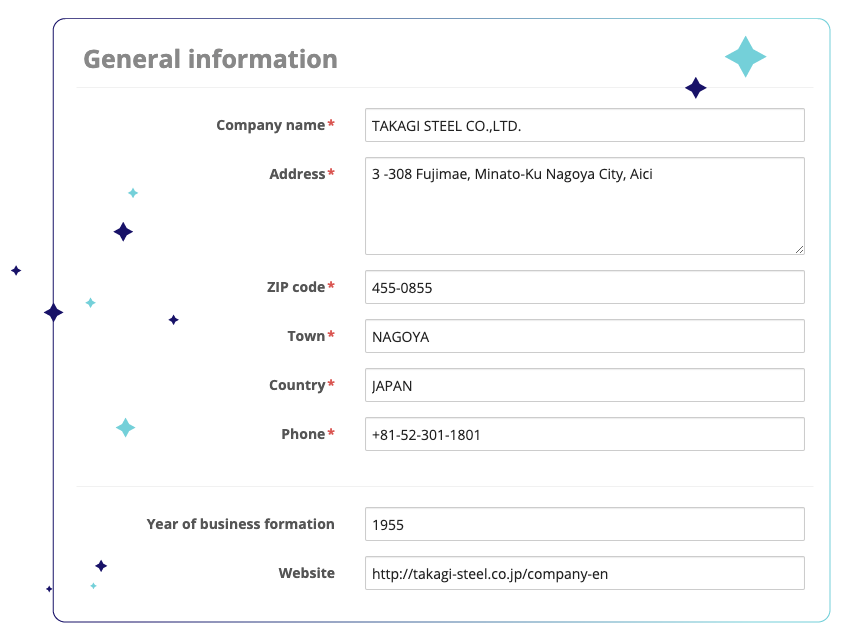Click the Town label
850x635 pixels.
[x=306, y=336]
